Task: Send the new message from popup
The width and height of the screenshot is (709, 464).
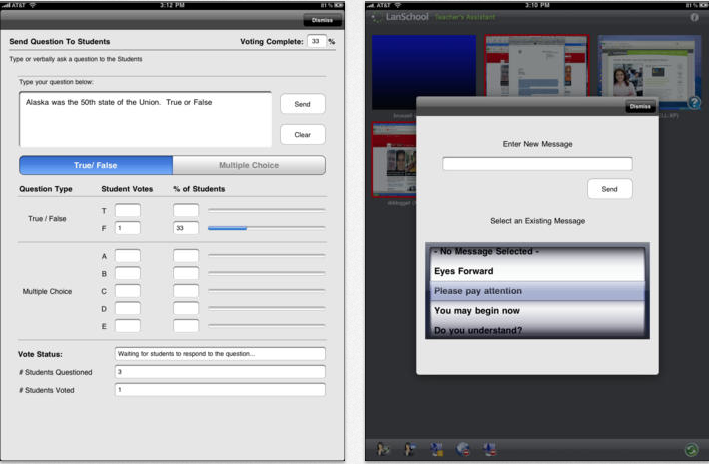Action: click(610, 189)
